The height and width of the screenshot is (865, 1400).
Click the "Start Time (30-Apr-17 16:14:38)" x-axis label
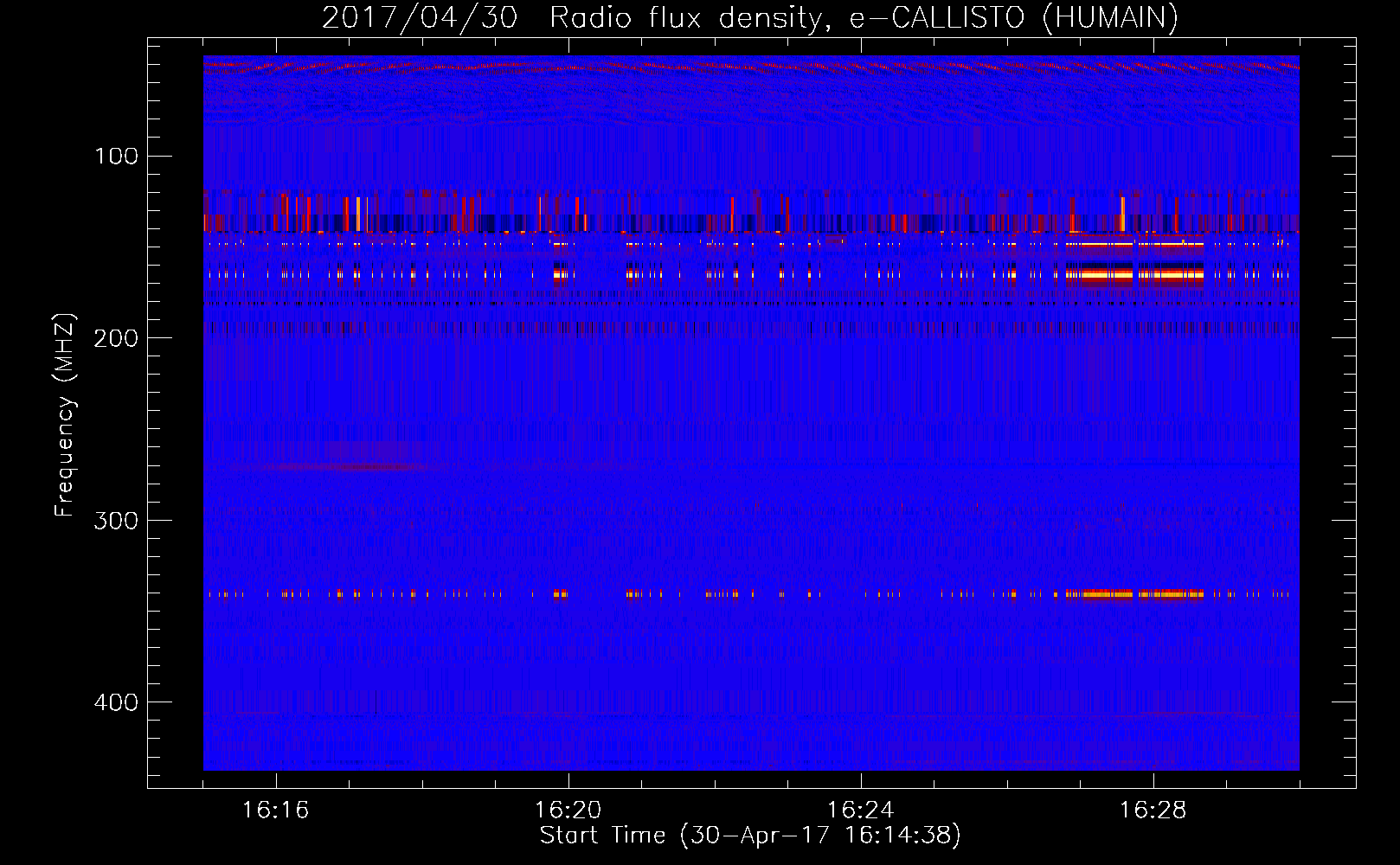click(x=750, y=836)
